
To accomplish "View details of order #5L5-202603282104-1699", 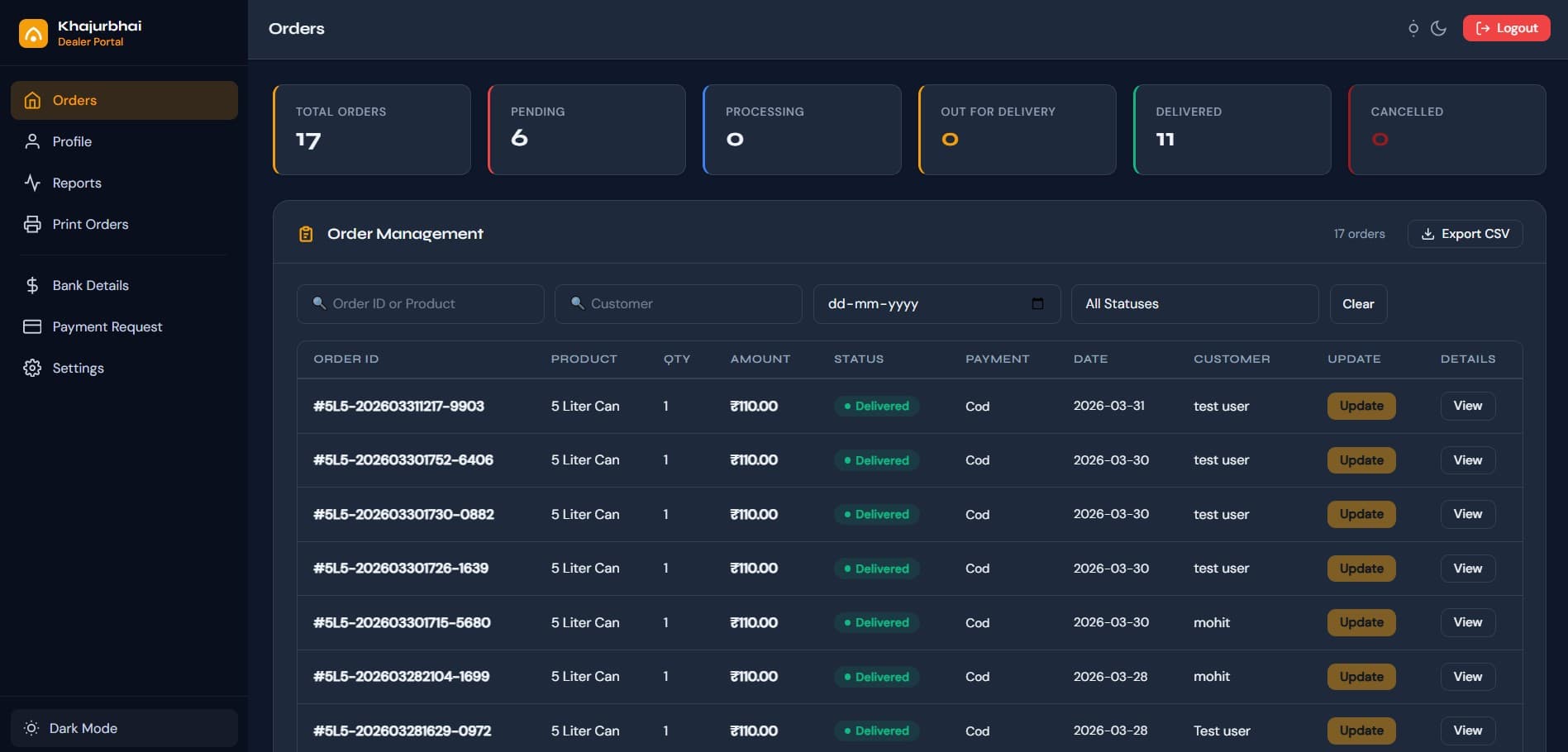I will point(1467,677).
